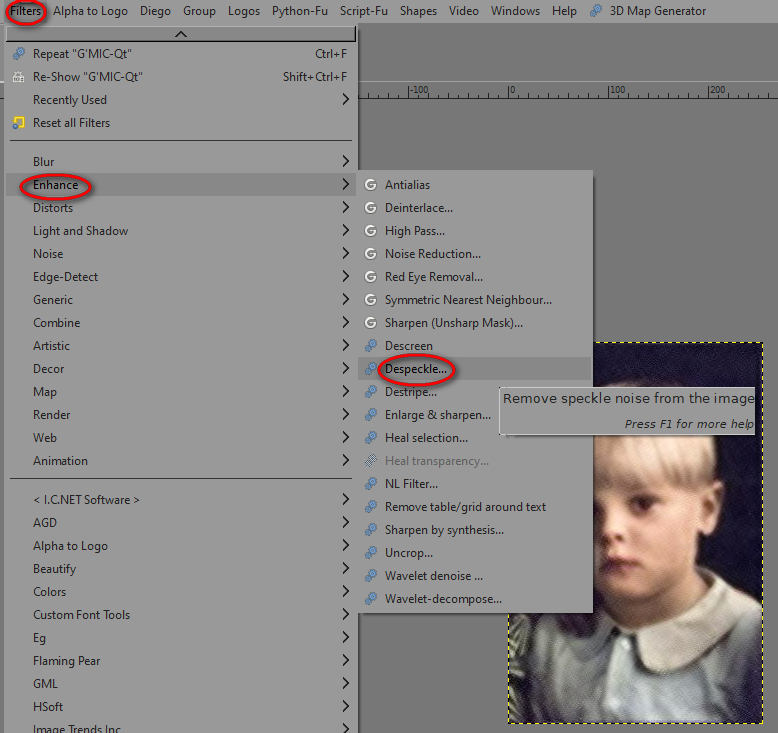Click the GEGL icon beside Antialias

(371, 185)
